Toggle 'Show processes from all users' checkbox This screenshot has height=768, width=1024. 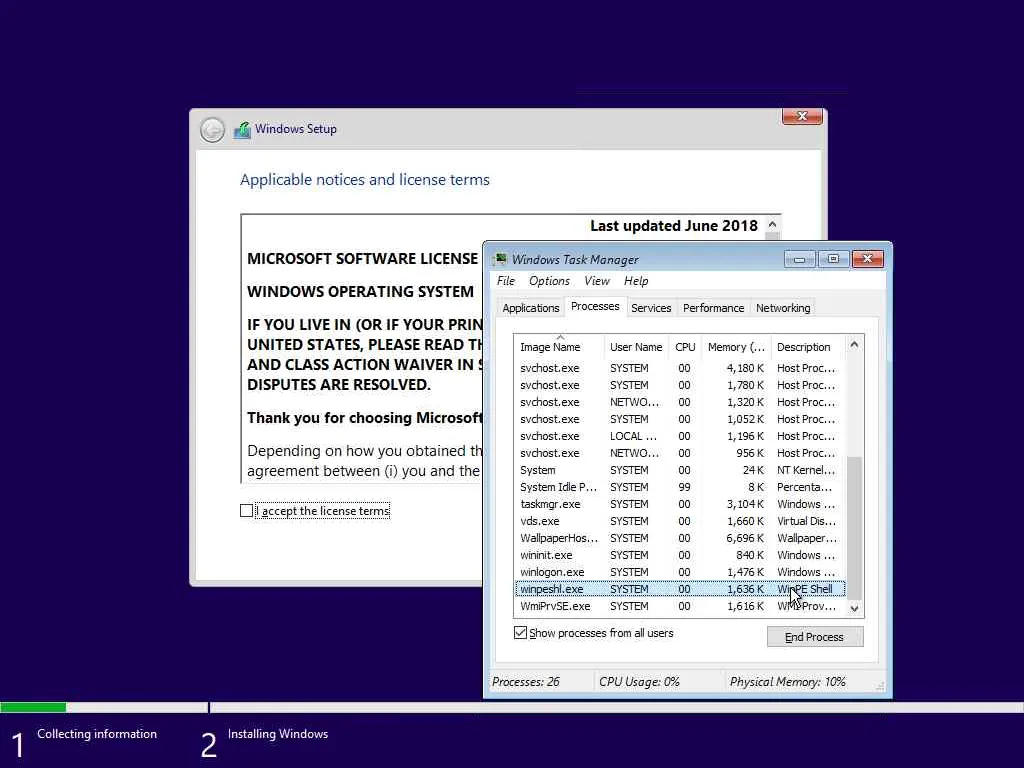[520, 633]
